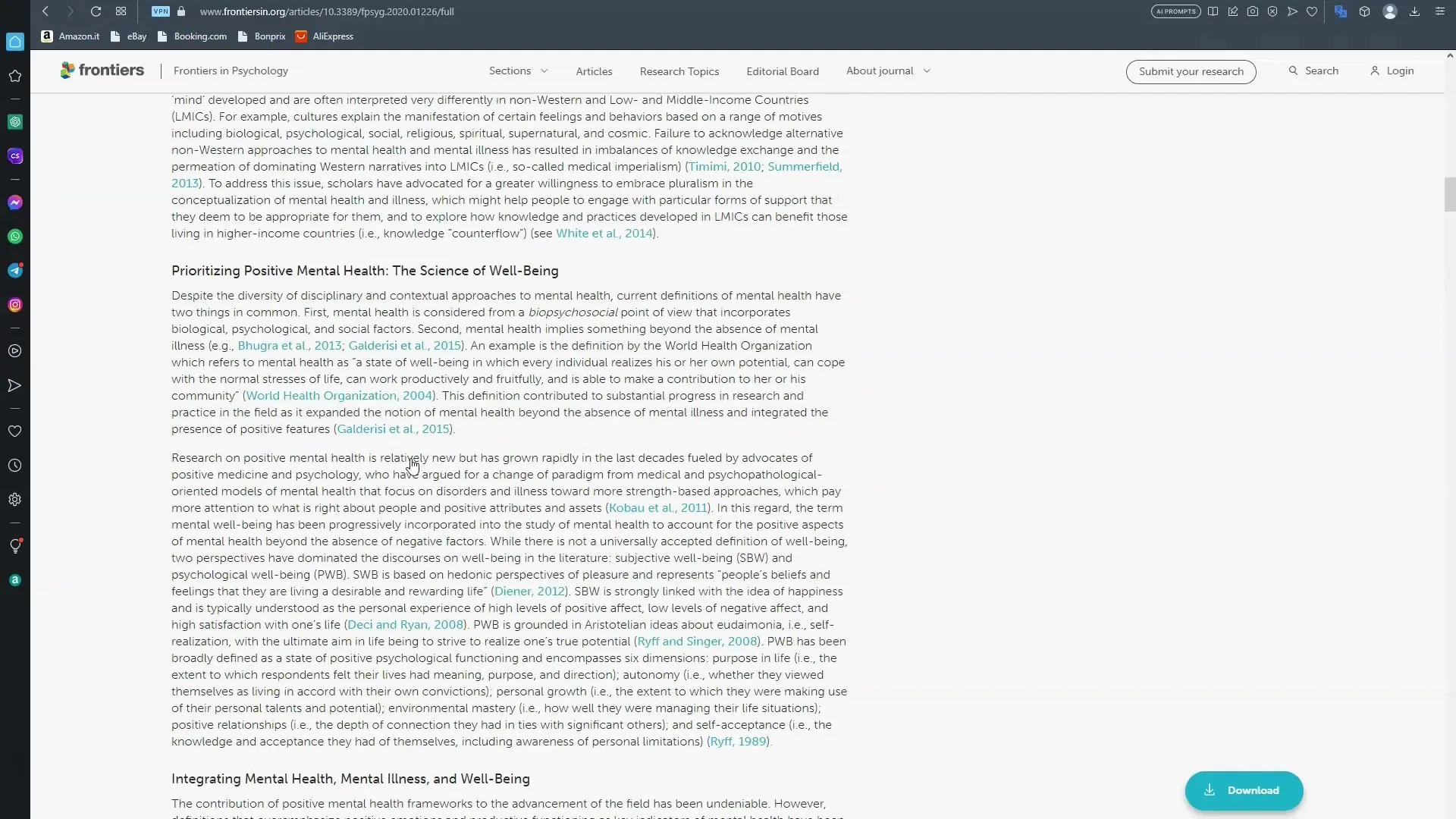
Task: Click the share icon in top toolbar
Action: [x=1292, y=11]
